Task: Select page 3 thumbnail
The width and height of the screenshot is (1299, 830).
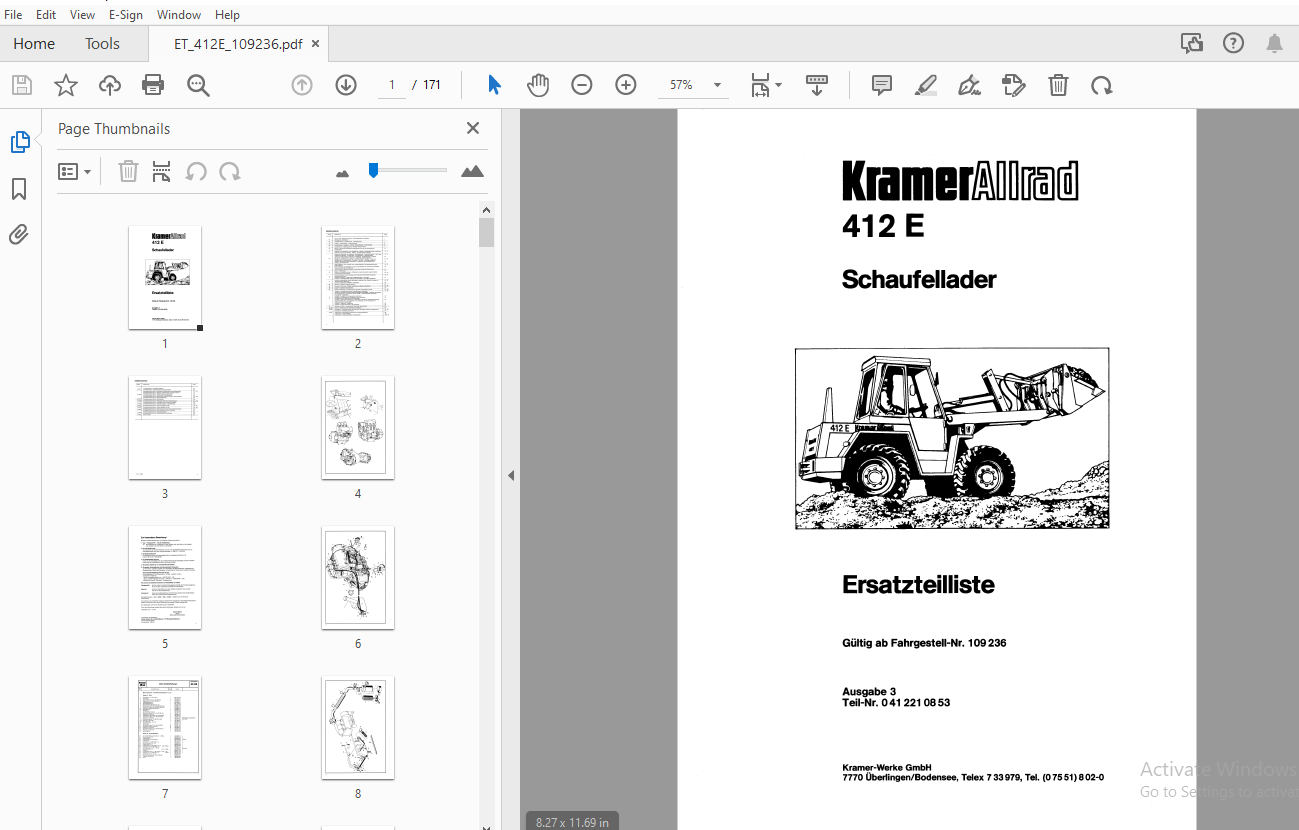Action: coord(165,427)
